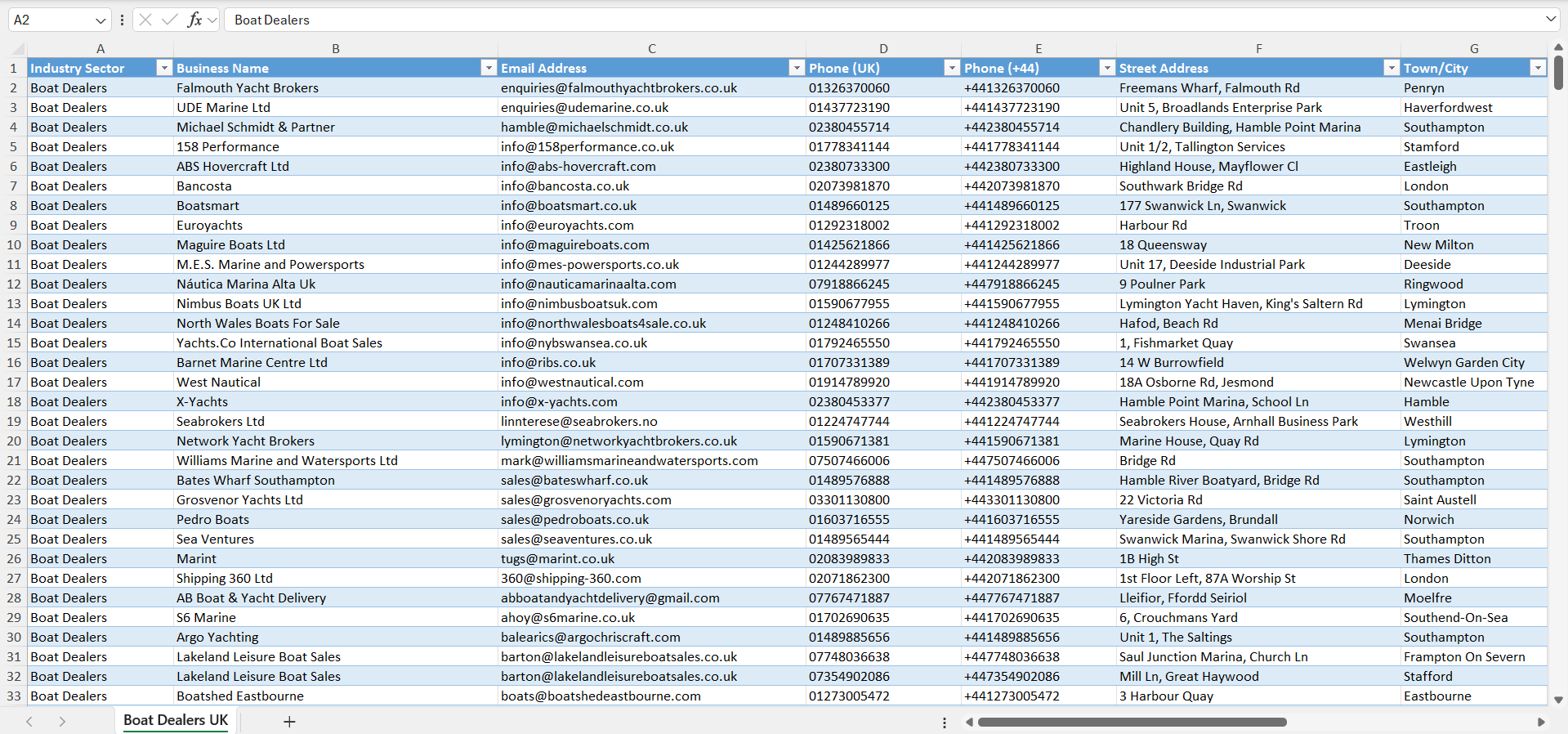The width and height of the screenshot is (1568, 734).
Task: Open the Email Address filter dropdown
Action: pos(797,68)
